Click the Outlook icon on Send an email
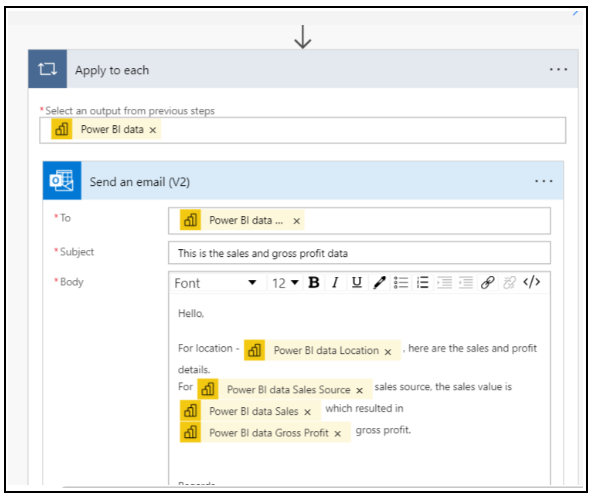 (x=62, y=181)
